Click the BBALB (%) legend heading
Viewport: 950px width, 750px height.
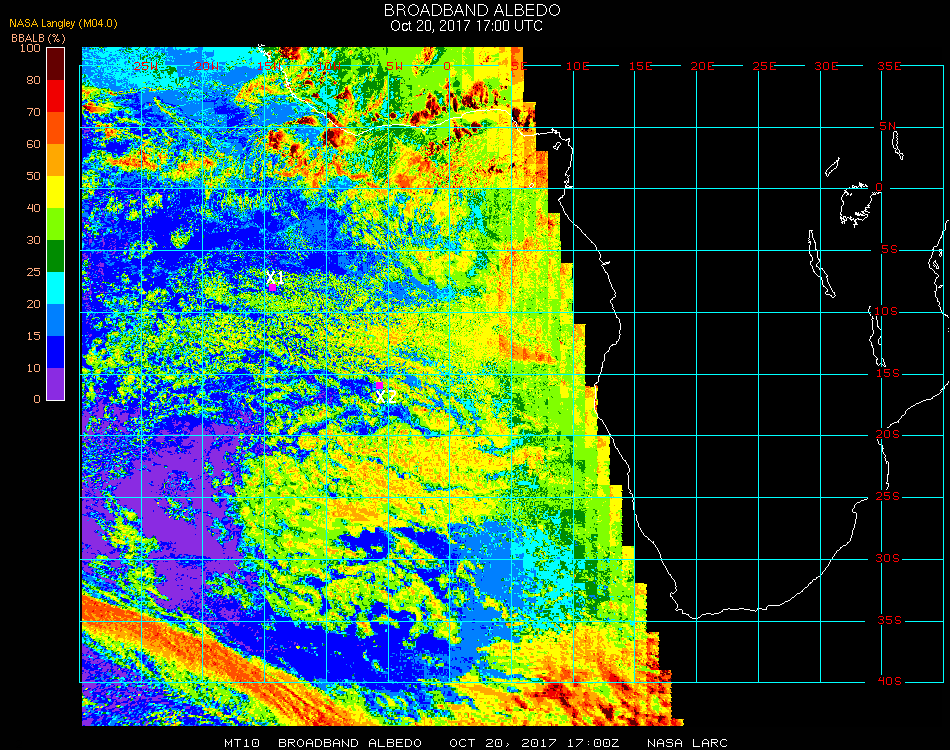[38, 38]
